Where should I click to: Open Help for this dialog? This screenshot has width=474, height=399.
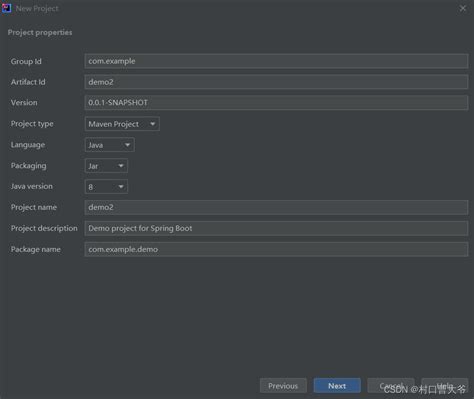(445, 386)
